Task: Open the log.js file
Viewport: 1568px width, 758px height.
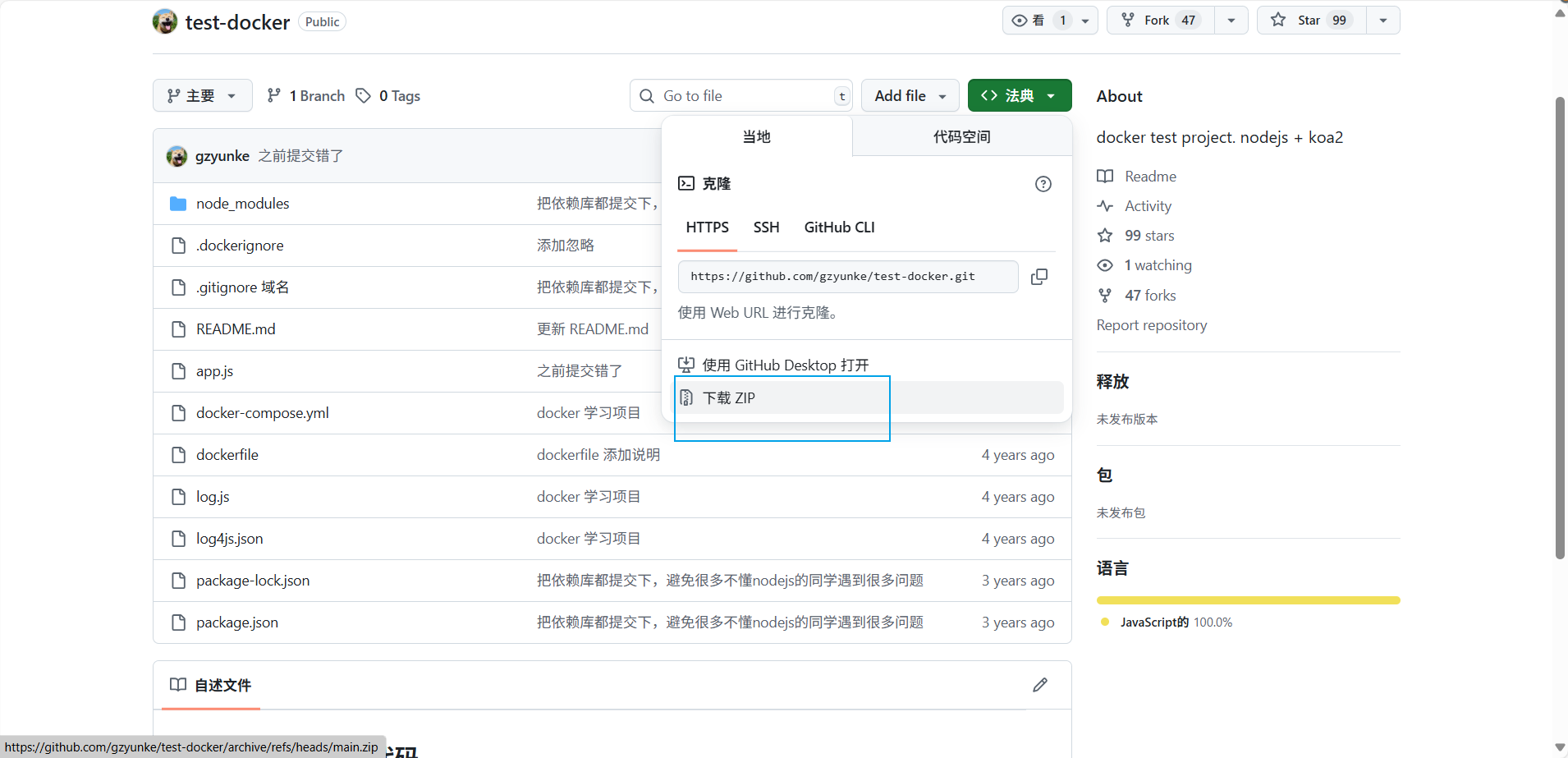Action: [213, 497]
